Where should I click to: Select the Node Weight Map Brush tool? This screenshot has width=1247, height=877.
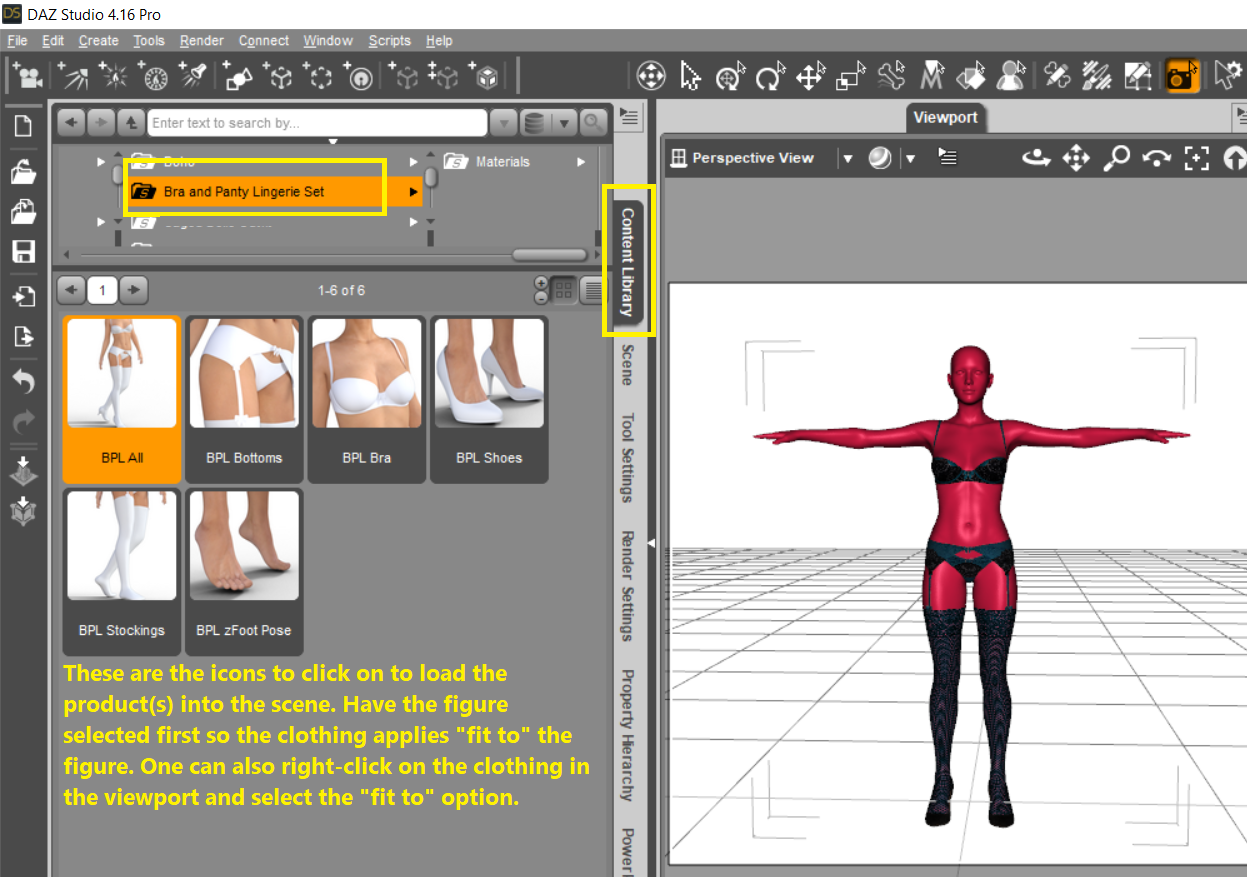(x=1097, y=76)
